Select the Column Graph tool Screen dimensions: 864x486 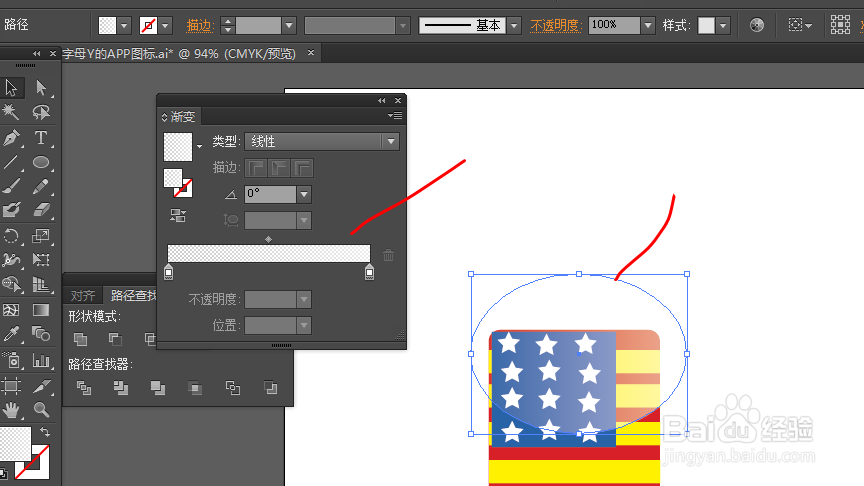click(x=41, y=361)
